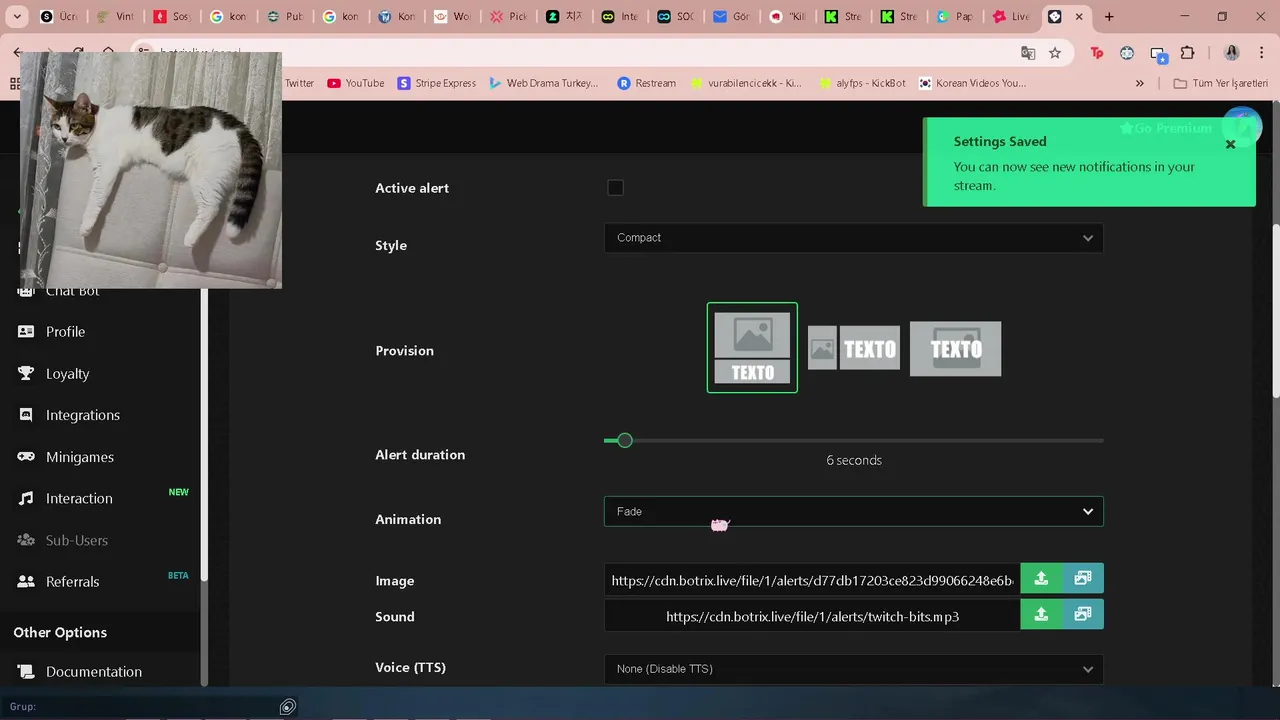The height and width of the screenshot is (720, 1280).
Task: Go to Interaction in sidebar
Action: point(79,498)
